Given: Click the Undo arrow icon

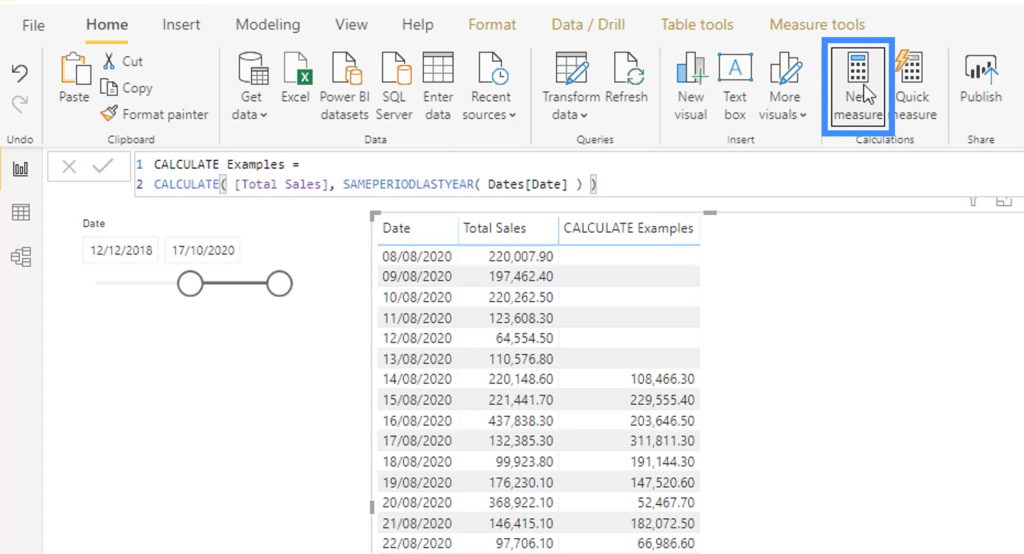Looking at the screenshot, I should (x=20, y=73).
